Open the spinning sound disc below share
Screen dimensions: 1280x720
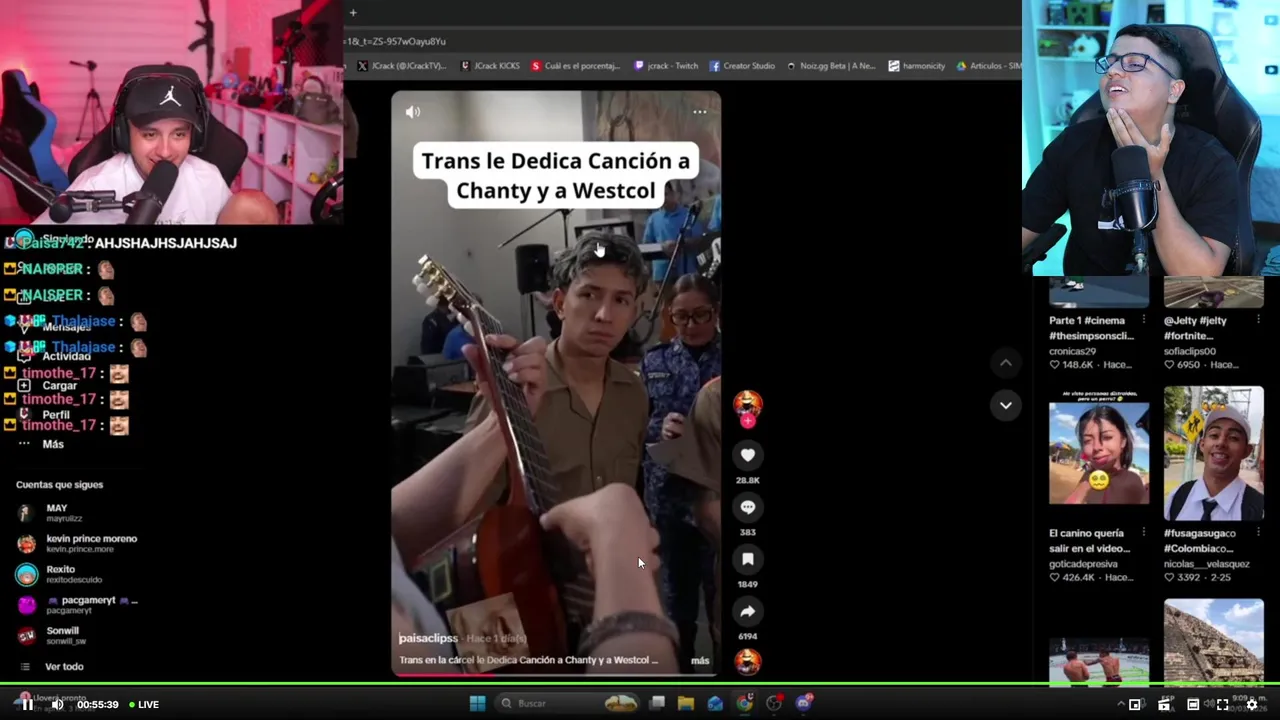pos(748,661)
